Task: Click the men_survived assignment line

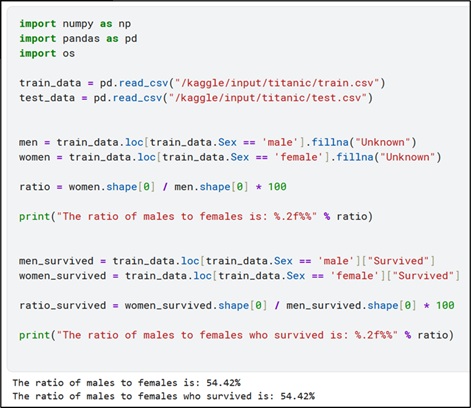Action: [x=227, y=261]
